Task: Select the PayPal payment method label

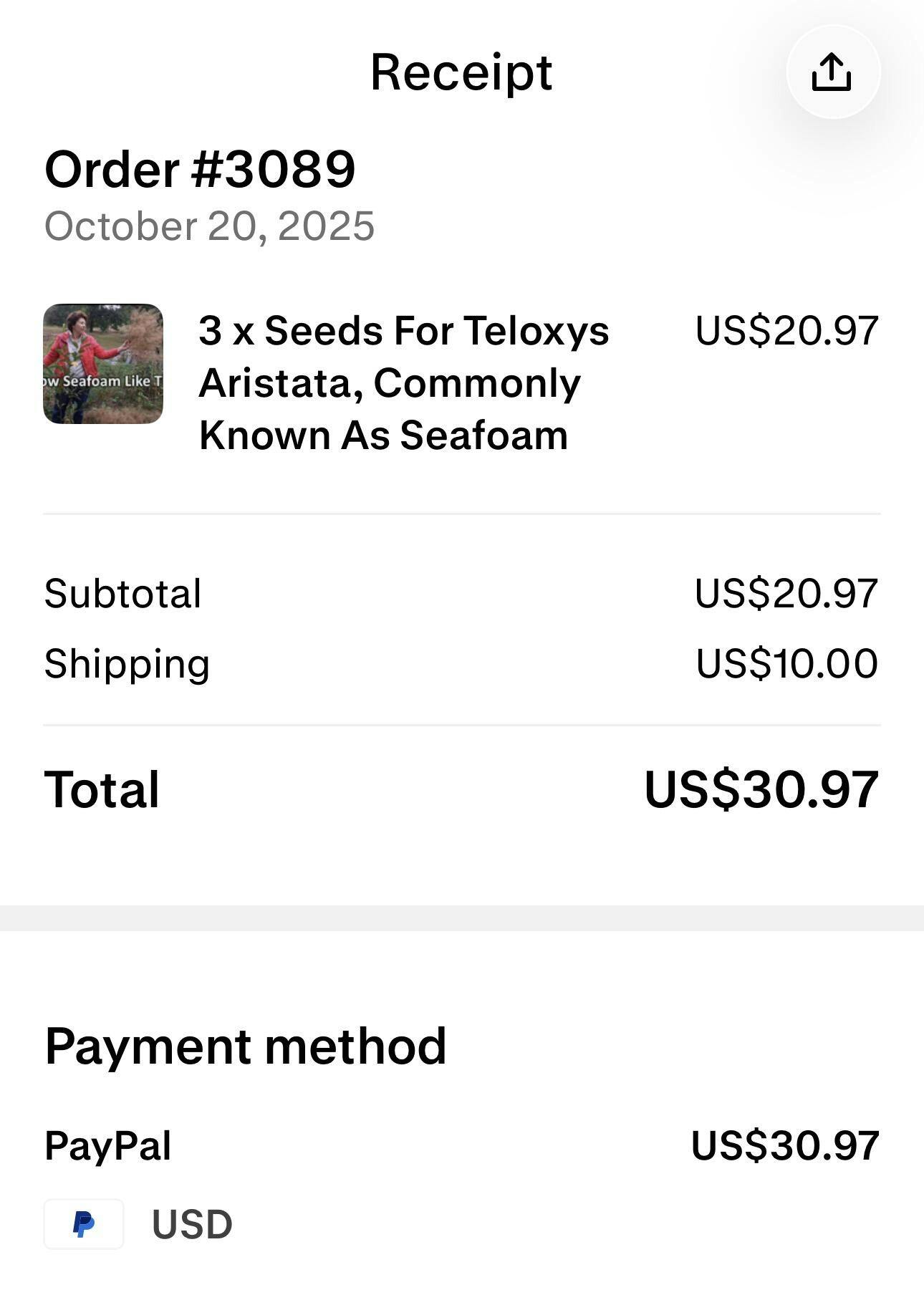Action: click(107, 1145)
